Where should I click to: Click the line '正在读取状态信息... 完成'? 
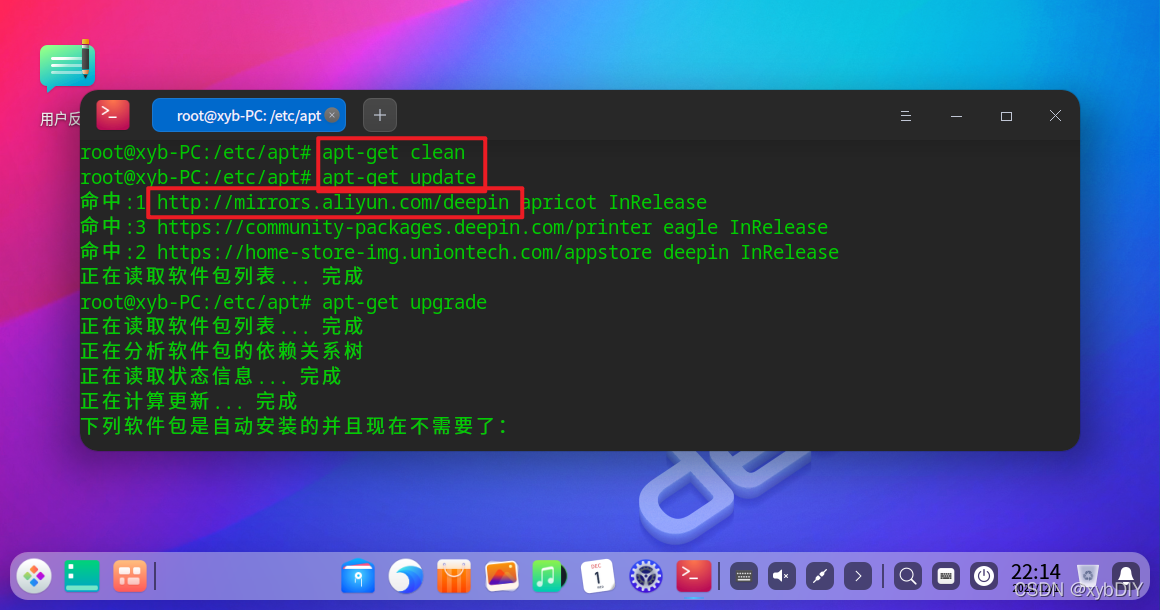coord(211,376)
